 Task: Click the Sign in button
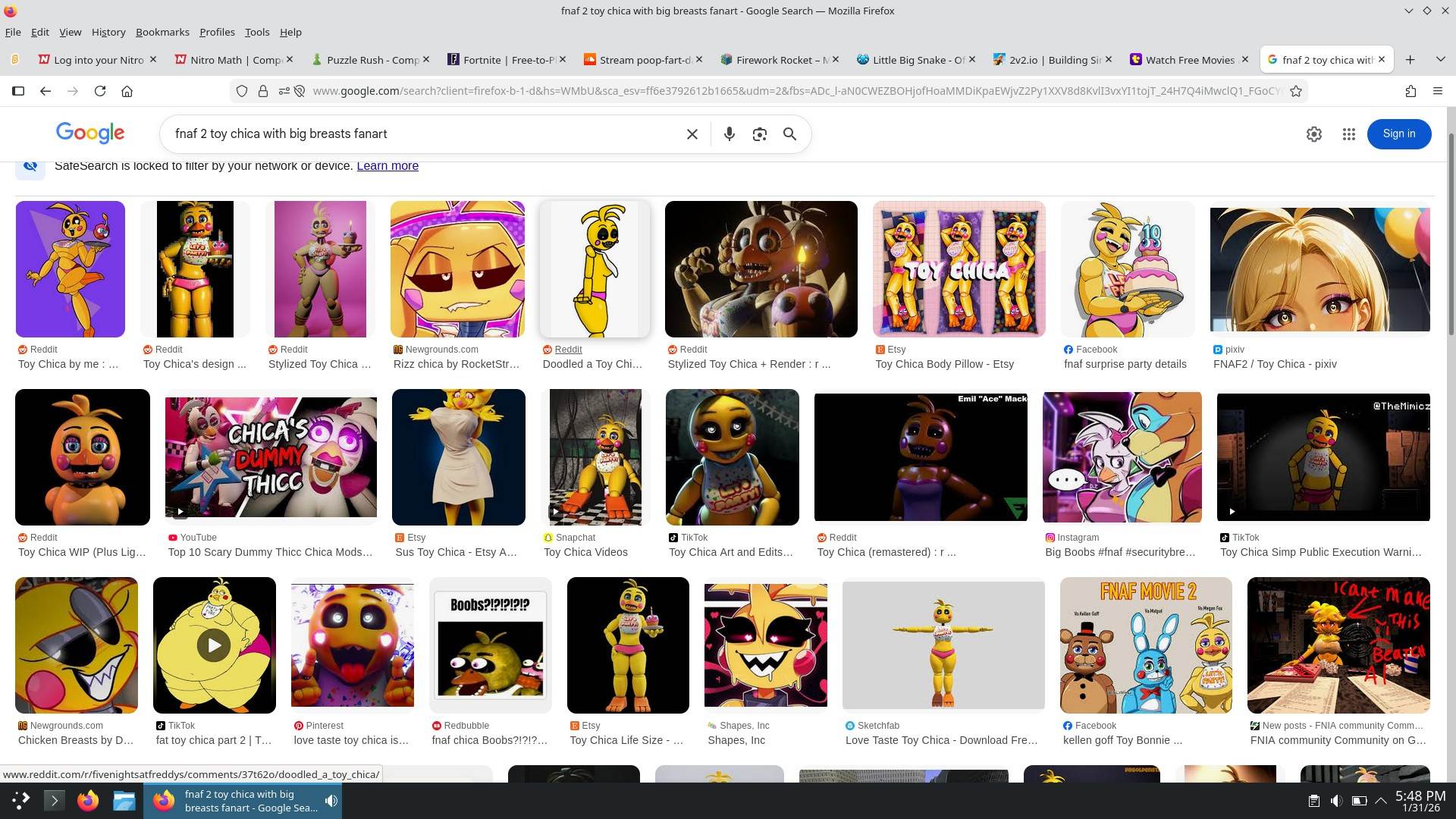pos(1398,134)
